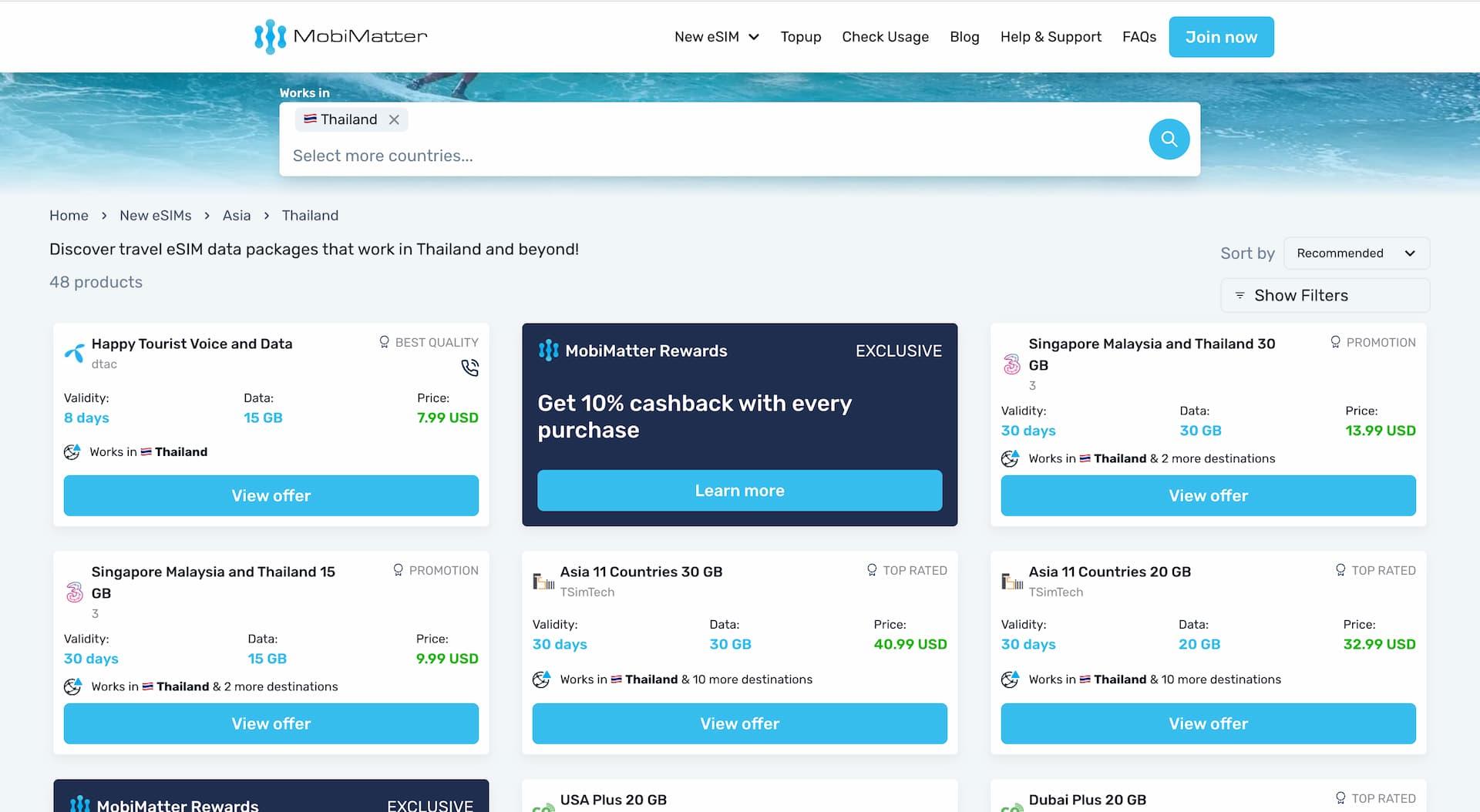The height and width of the screenshot is (812, 1480).
Task: Click the globe icon on Happy Tourist card
Action: point(72,452)
